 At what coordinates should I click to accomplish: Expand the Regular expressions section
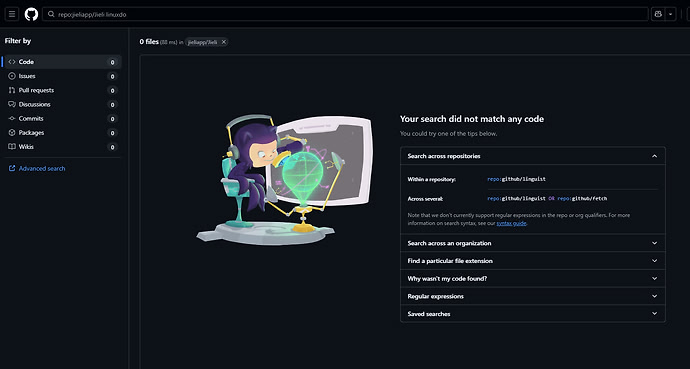(x=532, y=296)
